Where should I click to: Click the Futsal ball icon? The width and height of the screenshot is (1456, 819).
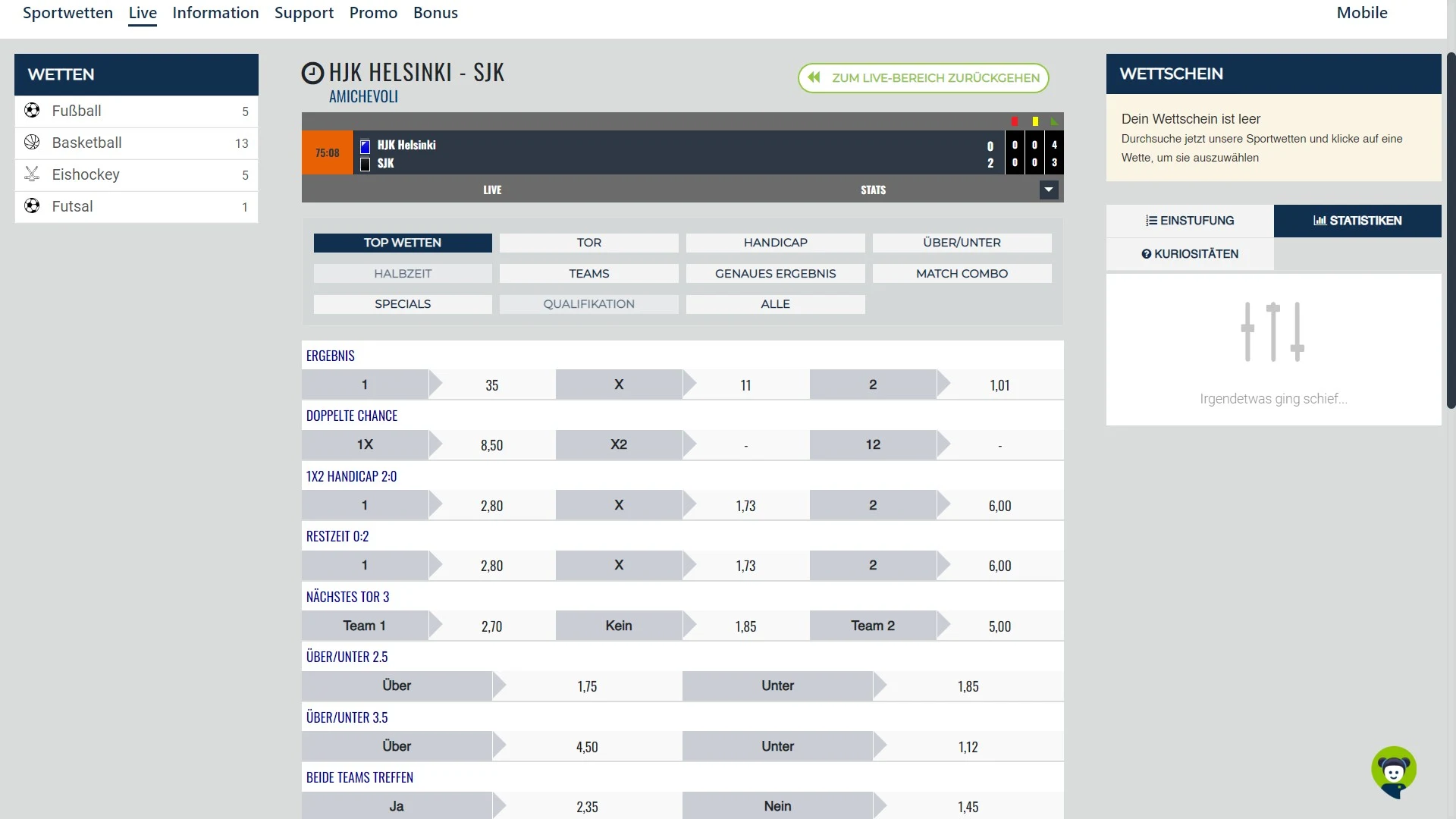[32, 206]
